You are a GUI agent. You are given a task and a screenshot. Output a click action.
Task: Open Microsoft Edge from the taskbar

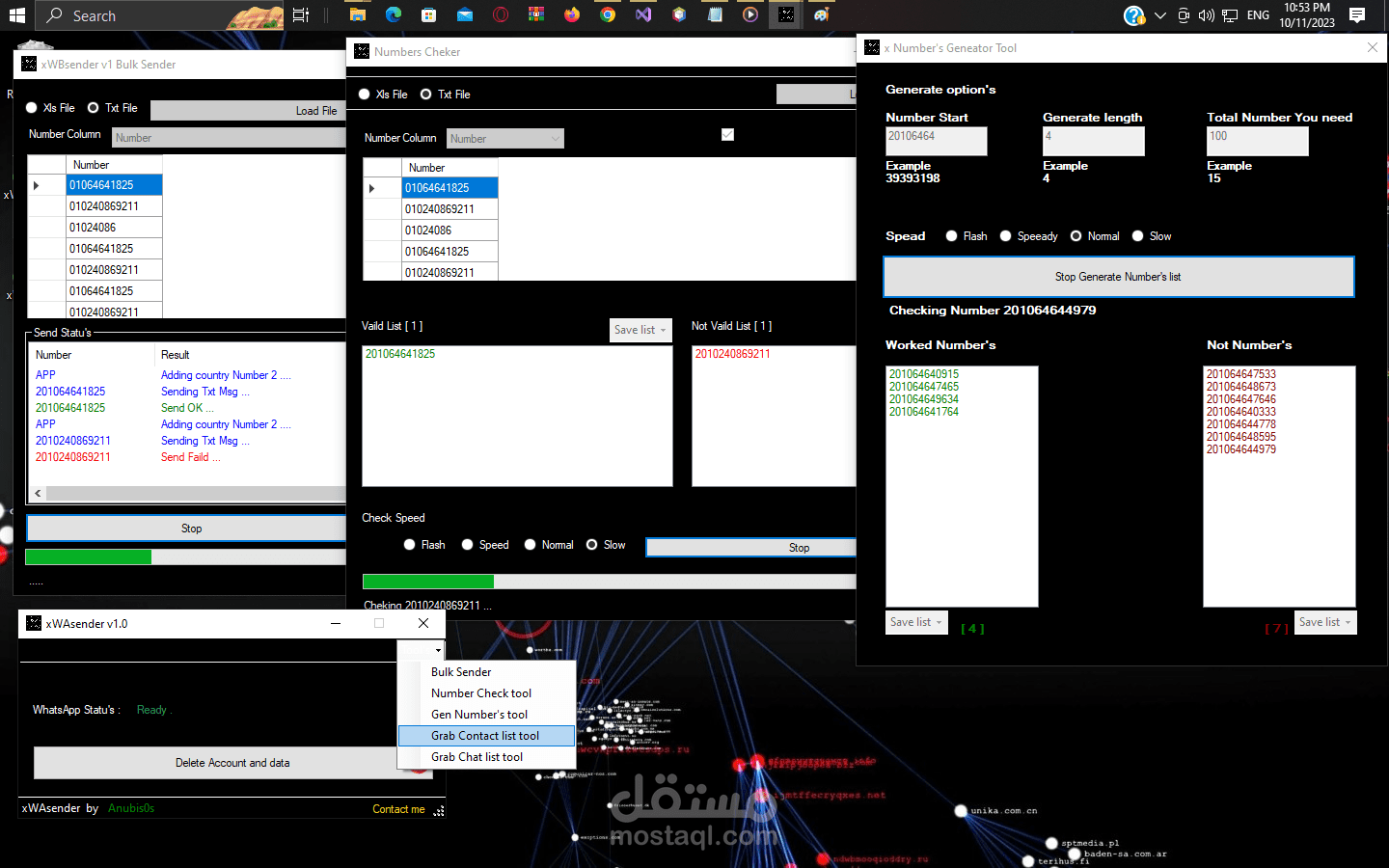(x=394, y=14)
